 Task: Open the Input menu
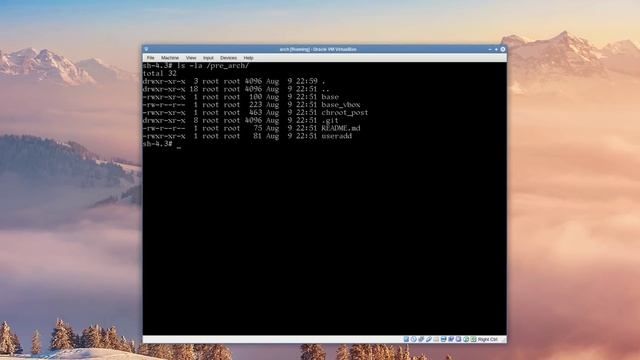[208, 58]
